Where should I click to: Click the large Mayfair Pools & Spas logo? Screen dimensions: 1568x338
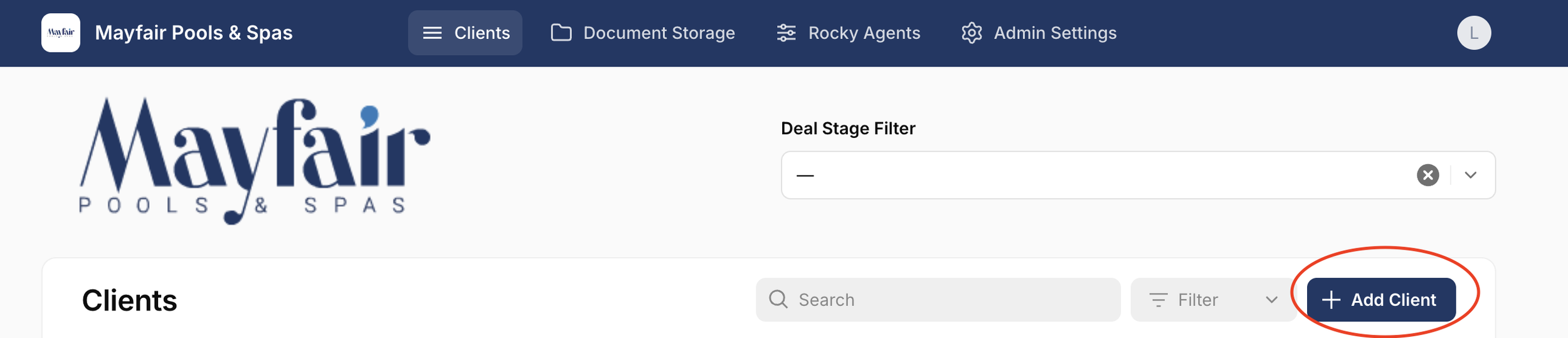click(x=255, y=161)
